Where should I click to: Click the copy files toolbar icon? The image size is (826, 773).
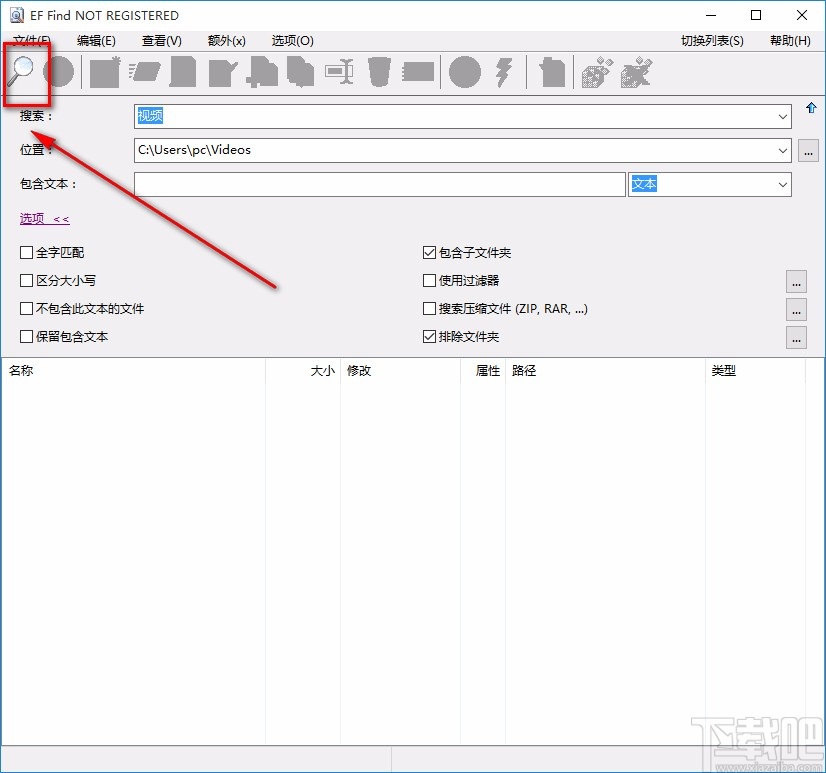click(300, 72)
